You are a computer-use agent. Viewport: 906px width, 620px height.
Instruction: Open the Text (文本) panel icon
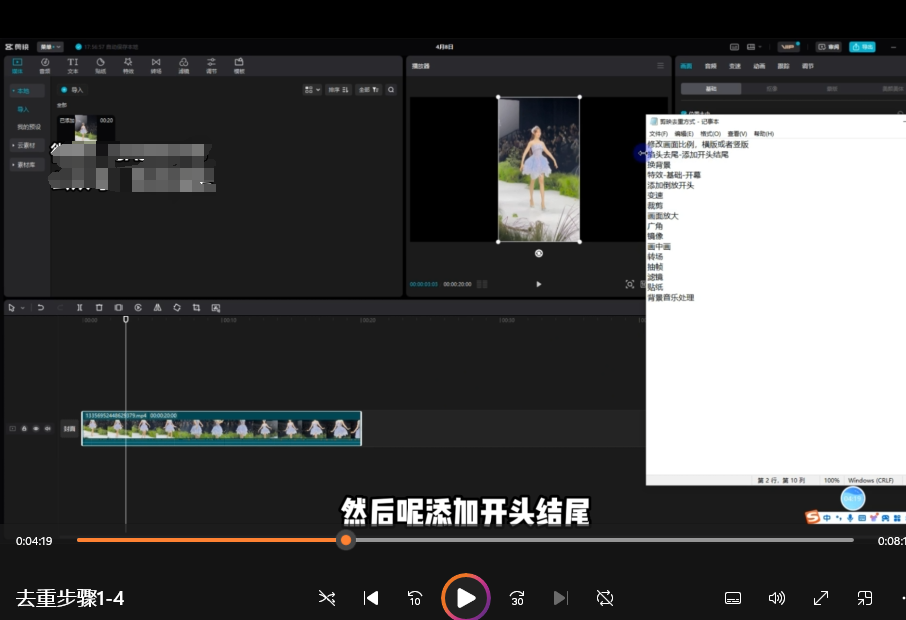(x=72, y=66)
